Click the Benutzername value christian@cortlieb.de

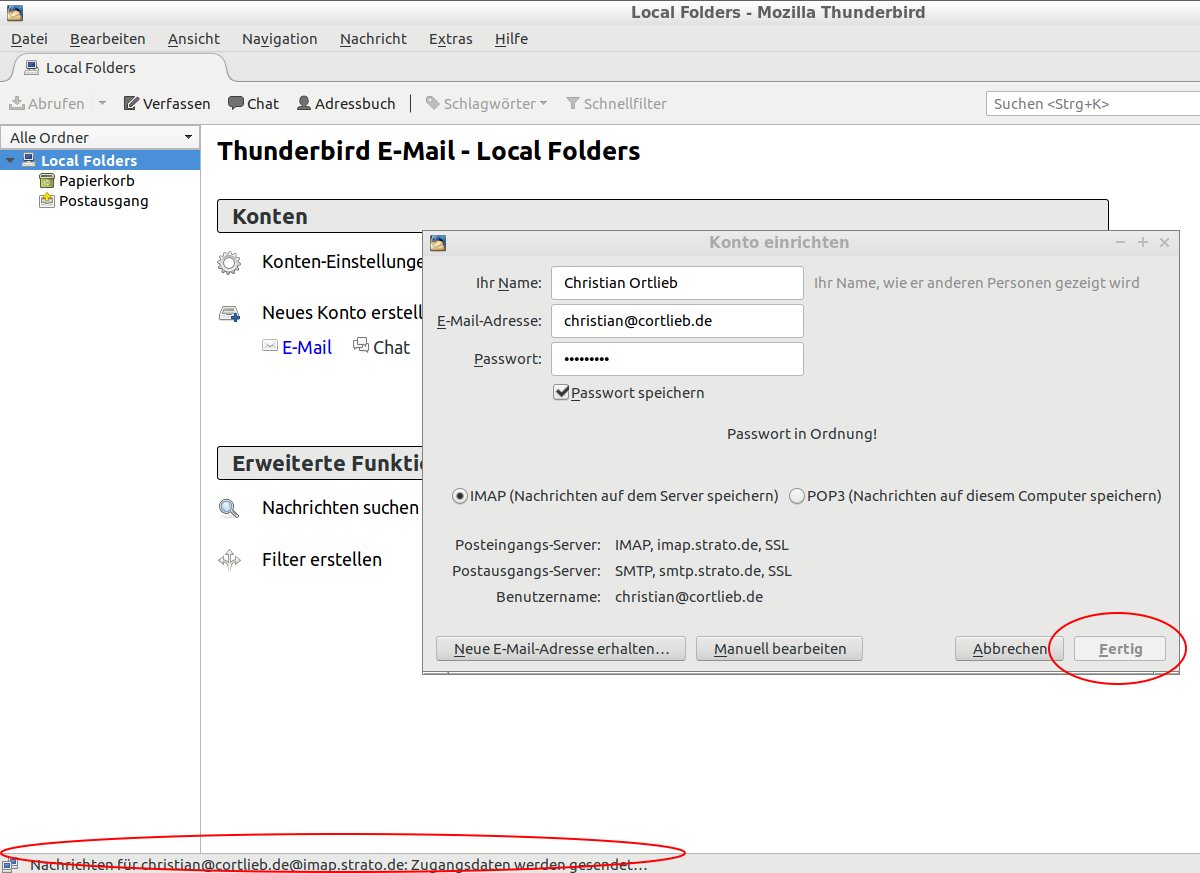(x=689, y=597)
